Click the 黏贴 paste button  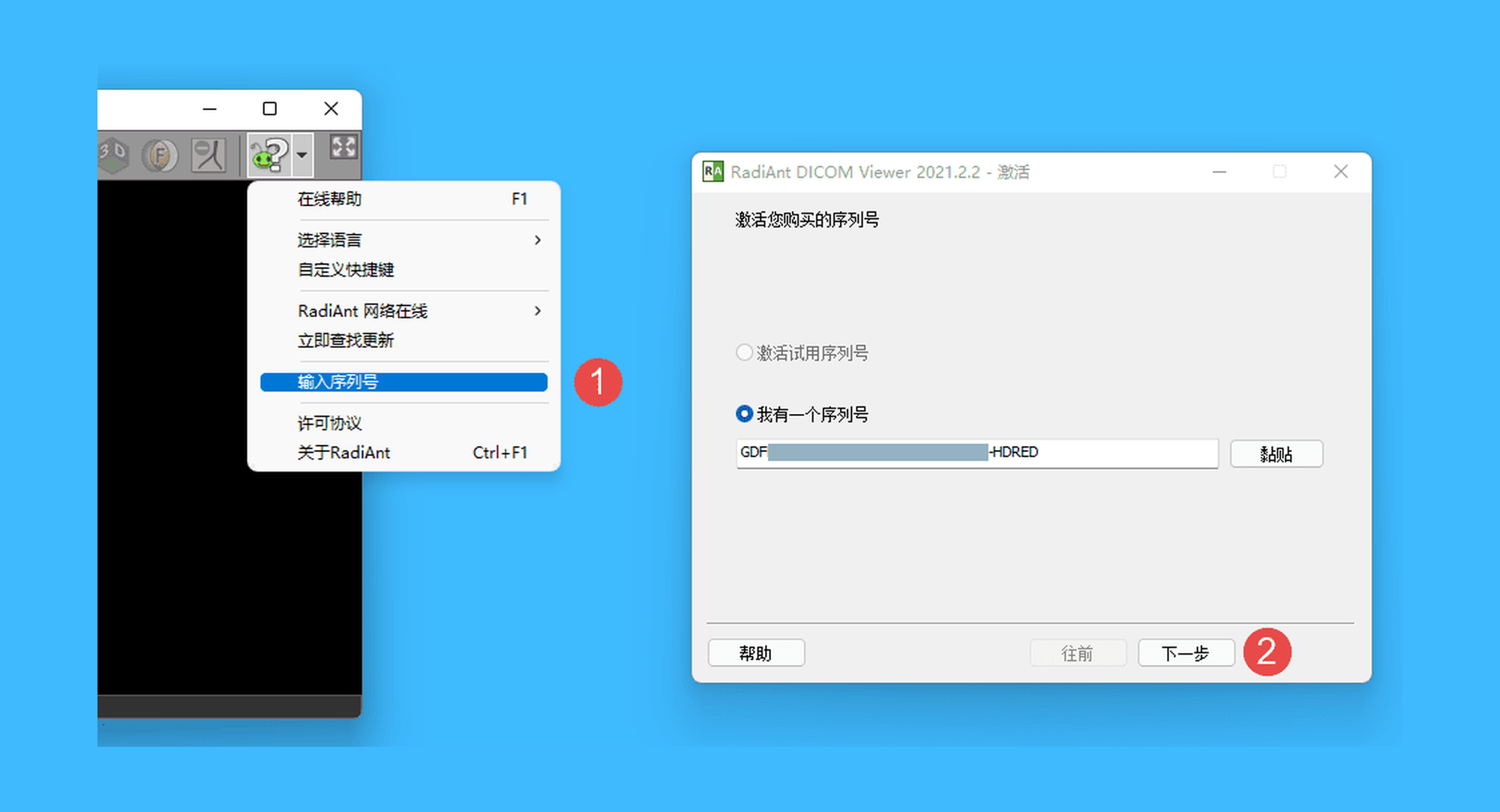click(x=1276, y=454)
